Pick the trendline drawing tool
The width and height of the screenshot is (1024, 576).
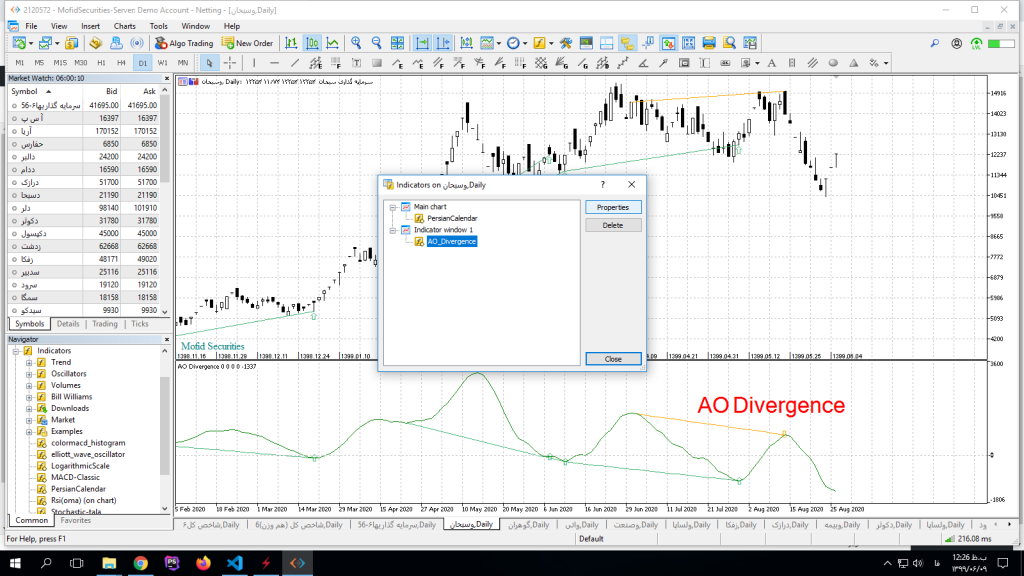[x=293, y=63]
